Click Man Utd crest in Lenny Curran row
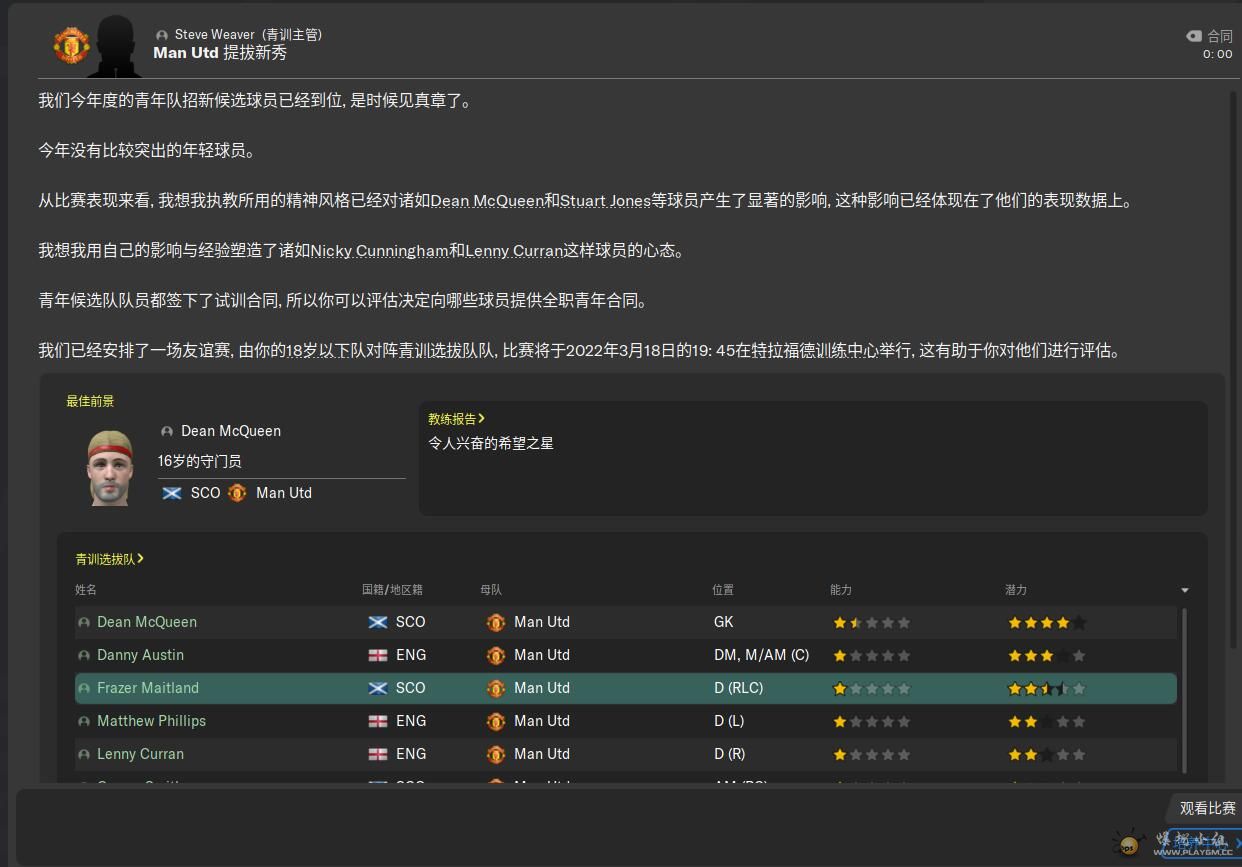This screenshot has height=867, width=1242. coord(495,754)
